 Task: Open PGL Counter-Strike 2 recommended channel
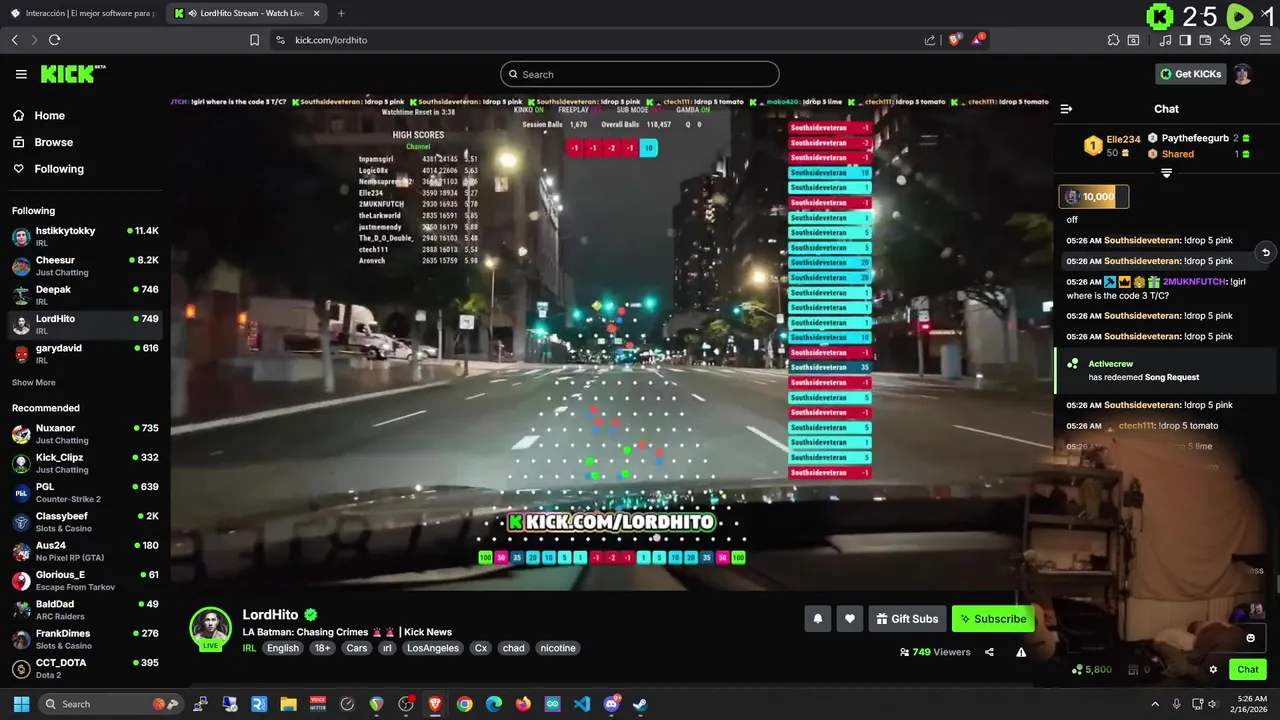(85, 493)
